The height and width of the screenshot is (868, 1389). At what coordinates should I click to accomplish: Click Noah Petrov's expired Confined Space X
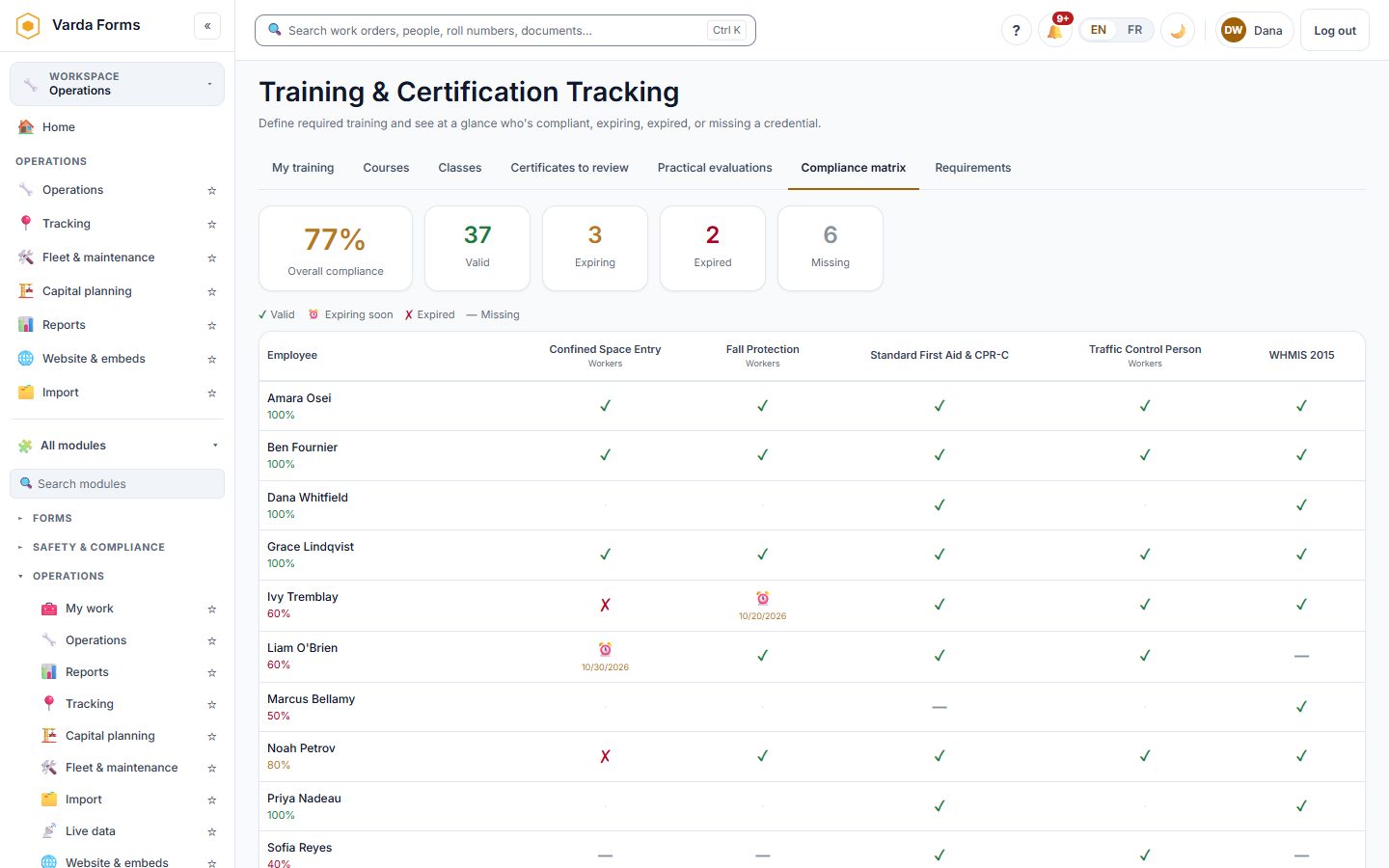(x=605, y=756)
